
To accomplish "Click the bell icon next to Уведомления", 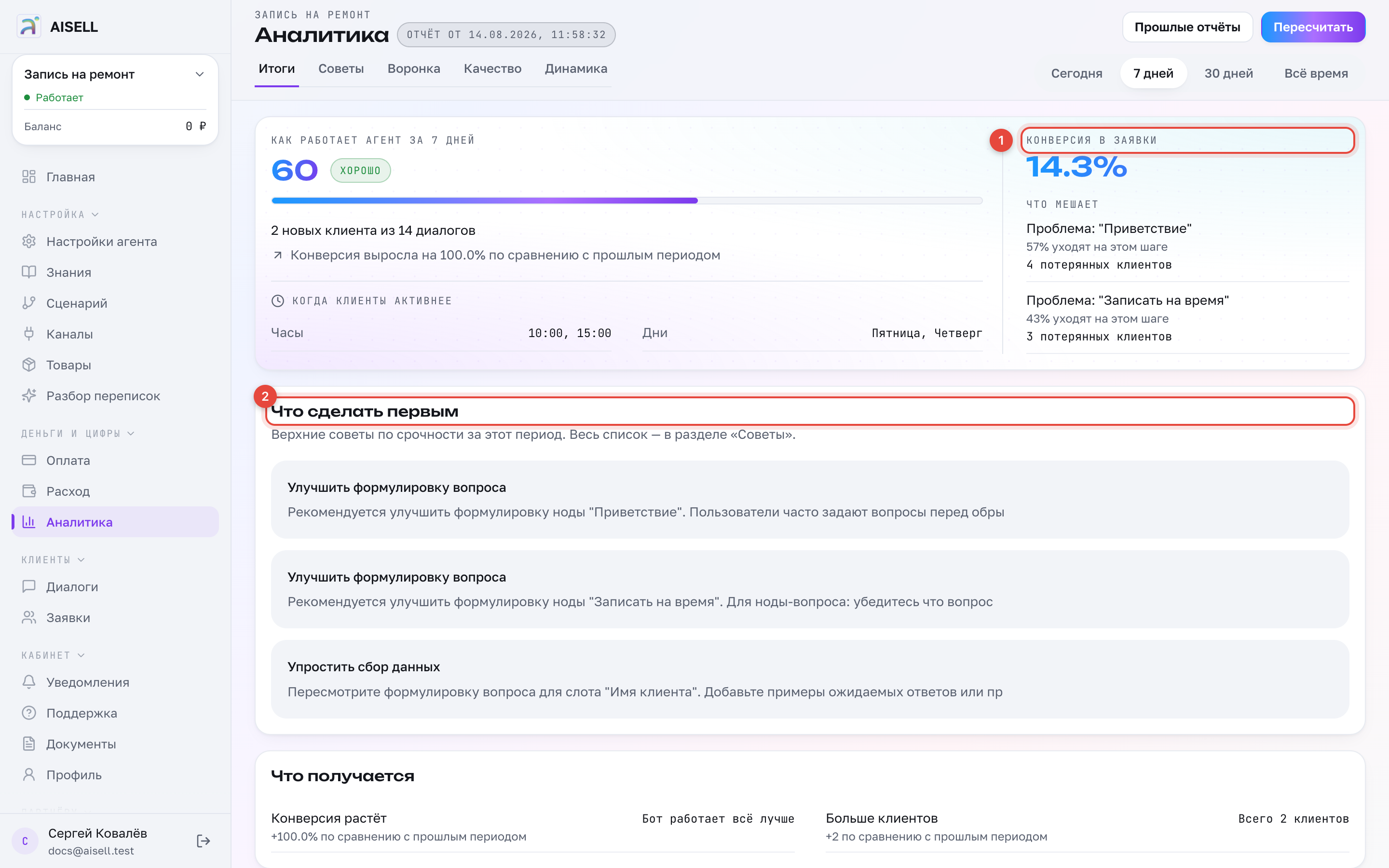I will 29,682.
